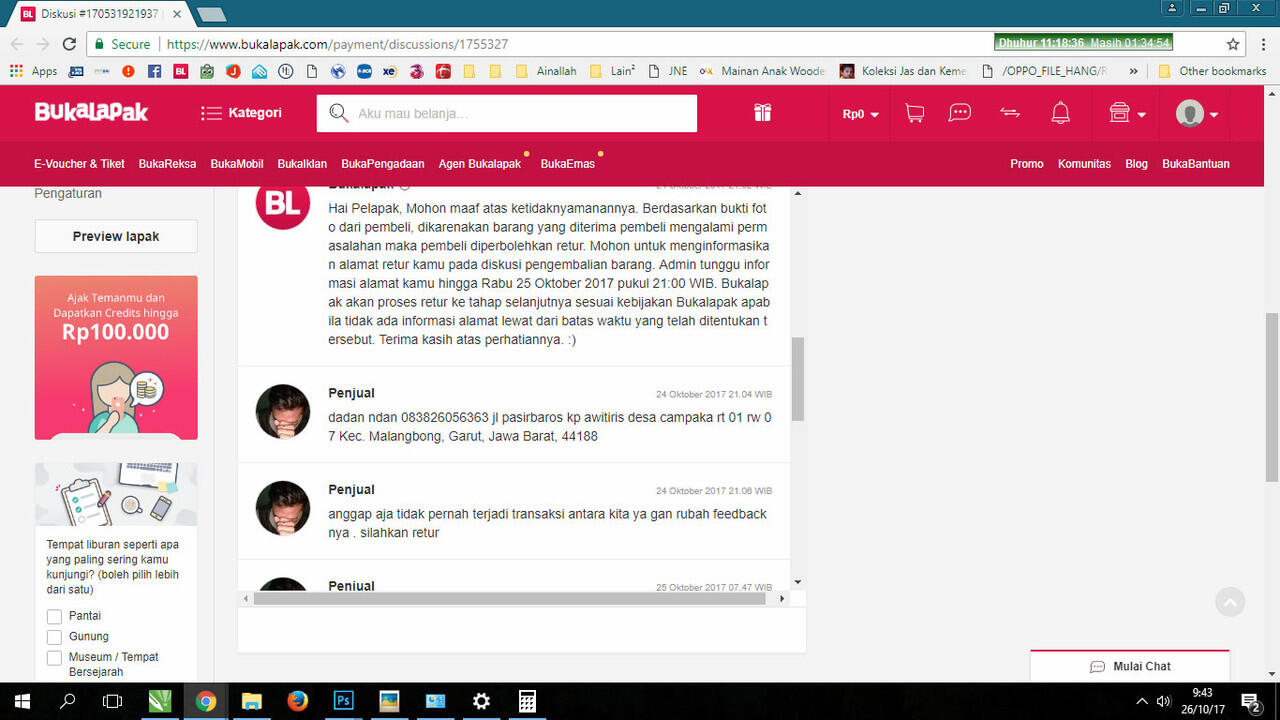Click the transactions arrows icon
The height and width of the screenshot is (720, 1280).
click(x=1010, y=113)
